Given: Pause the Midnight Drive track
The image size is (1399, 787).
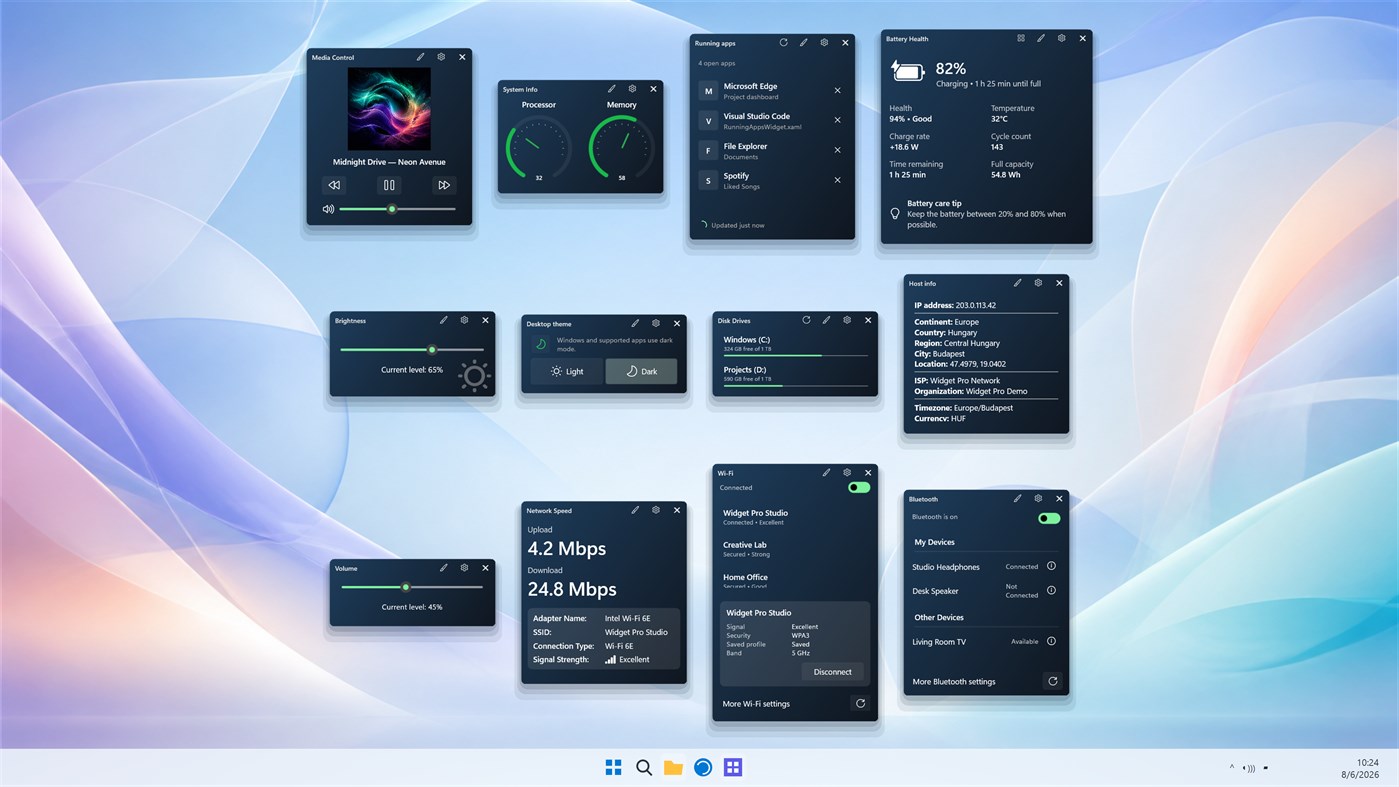Looking at the screenshot, I should 389,185.
